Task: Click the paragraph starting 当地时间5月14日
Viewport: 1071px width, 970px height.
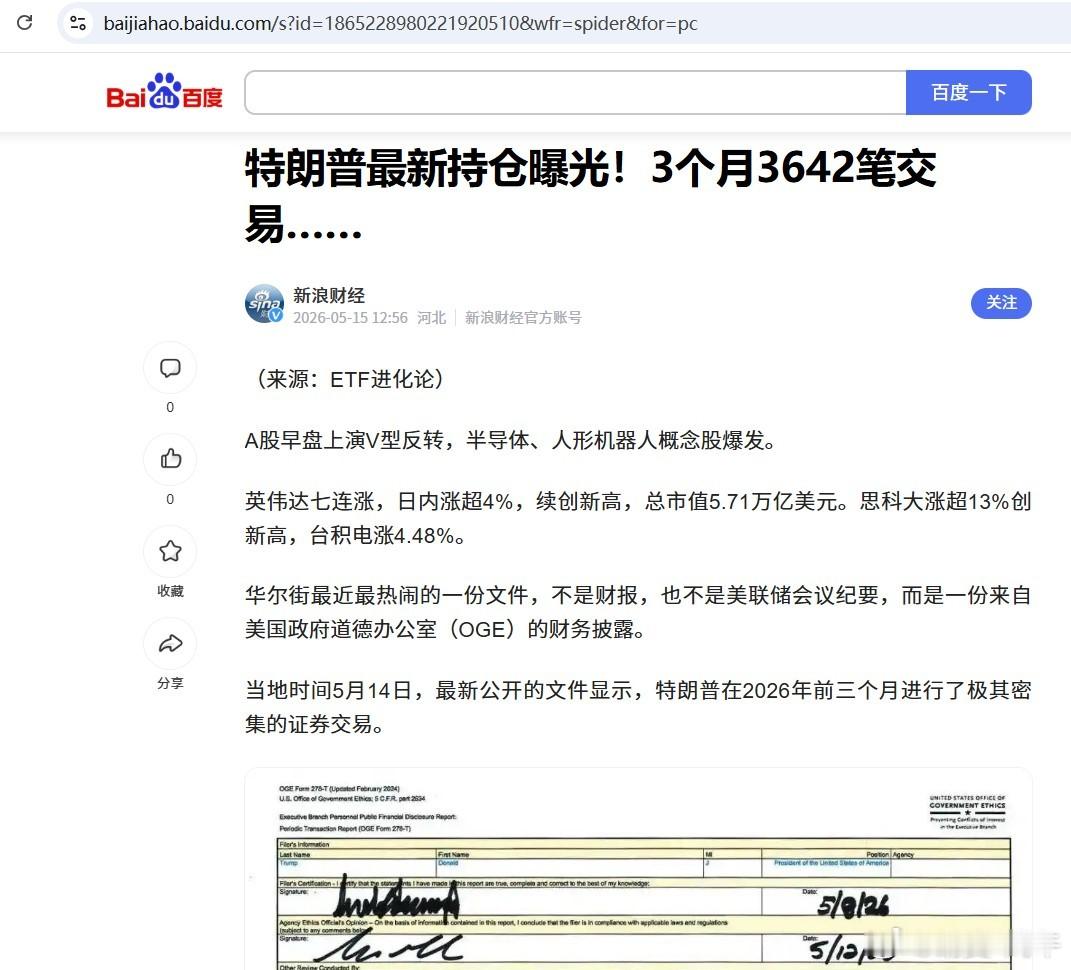Action: coord(638,707)
